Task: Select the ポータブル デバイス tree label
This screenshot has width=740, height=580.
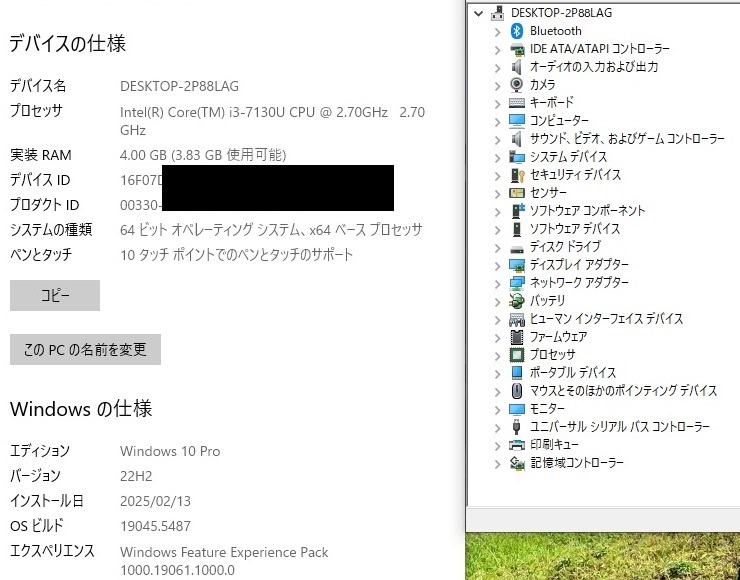Action: 573,373
